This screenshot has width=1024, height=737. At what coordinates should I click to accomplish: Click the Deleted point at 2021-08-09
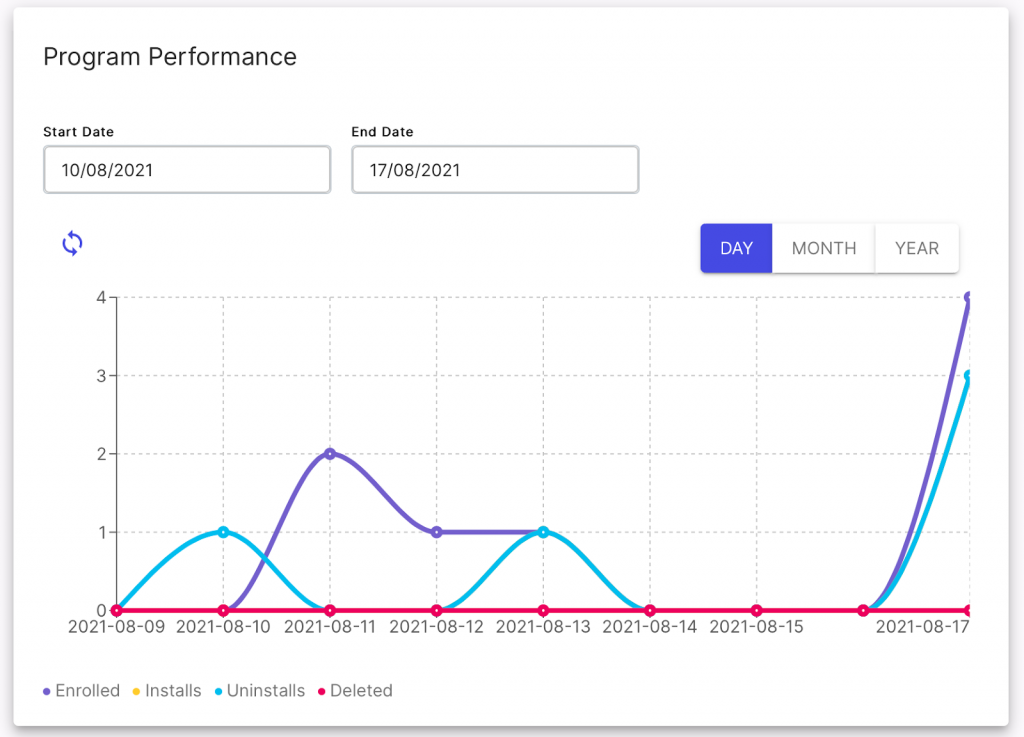point(116,609)
